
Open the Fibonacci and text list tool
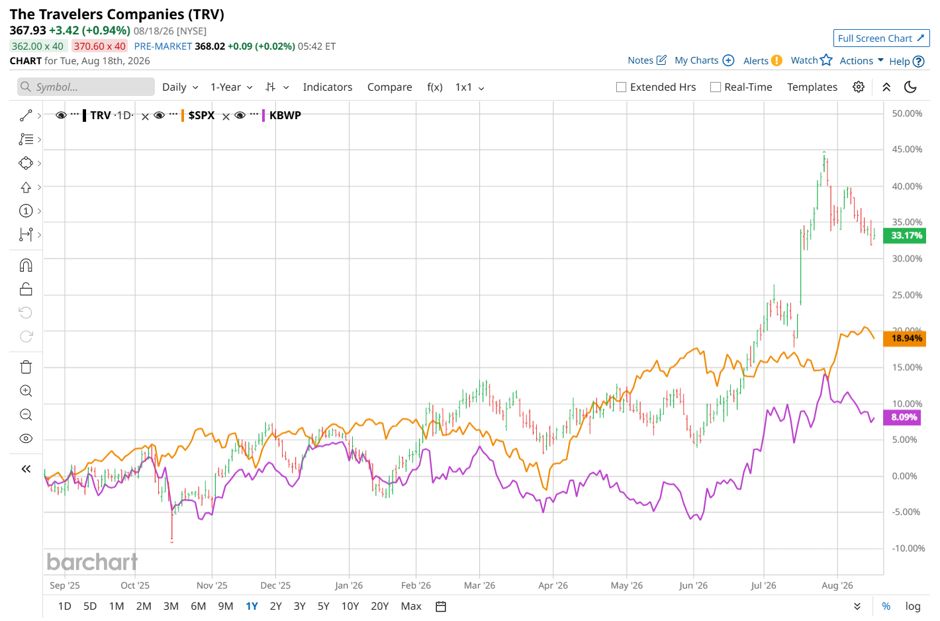point(25,139)
